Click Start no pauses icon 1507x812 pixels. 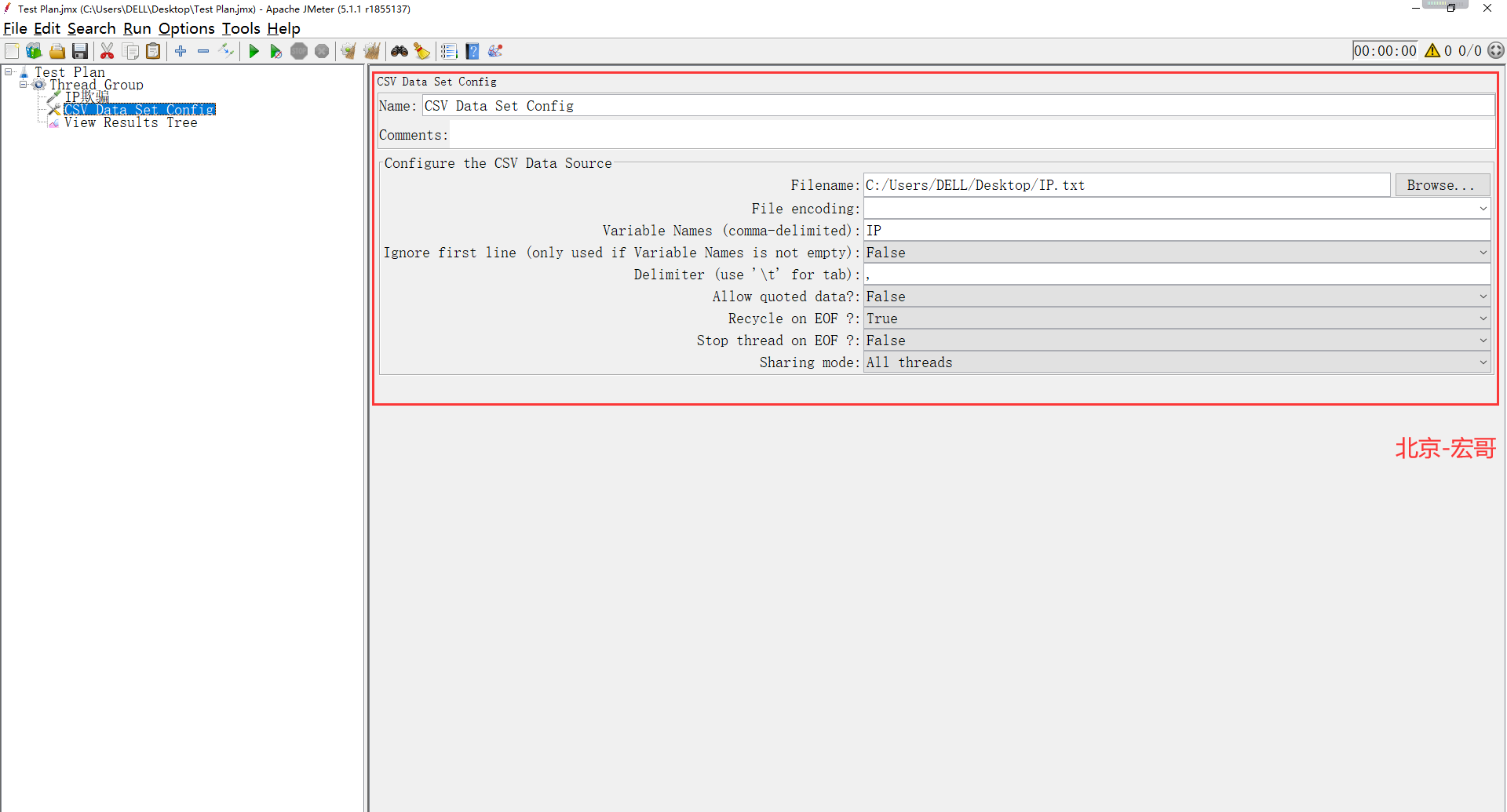(276, 51)
